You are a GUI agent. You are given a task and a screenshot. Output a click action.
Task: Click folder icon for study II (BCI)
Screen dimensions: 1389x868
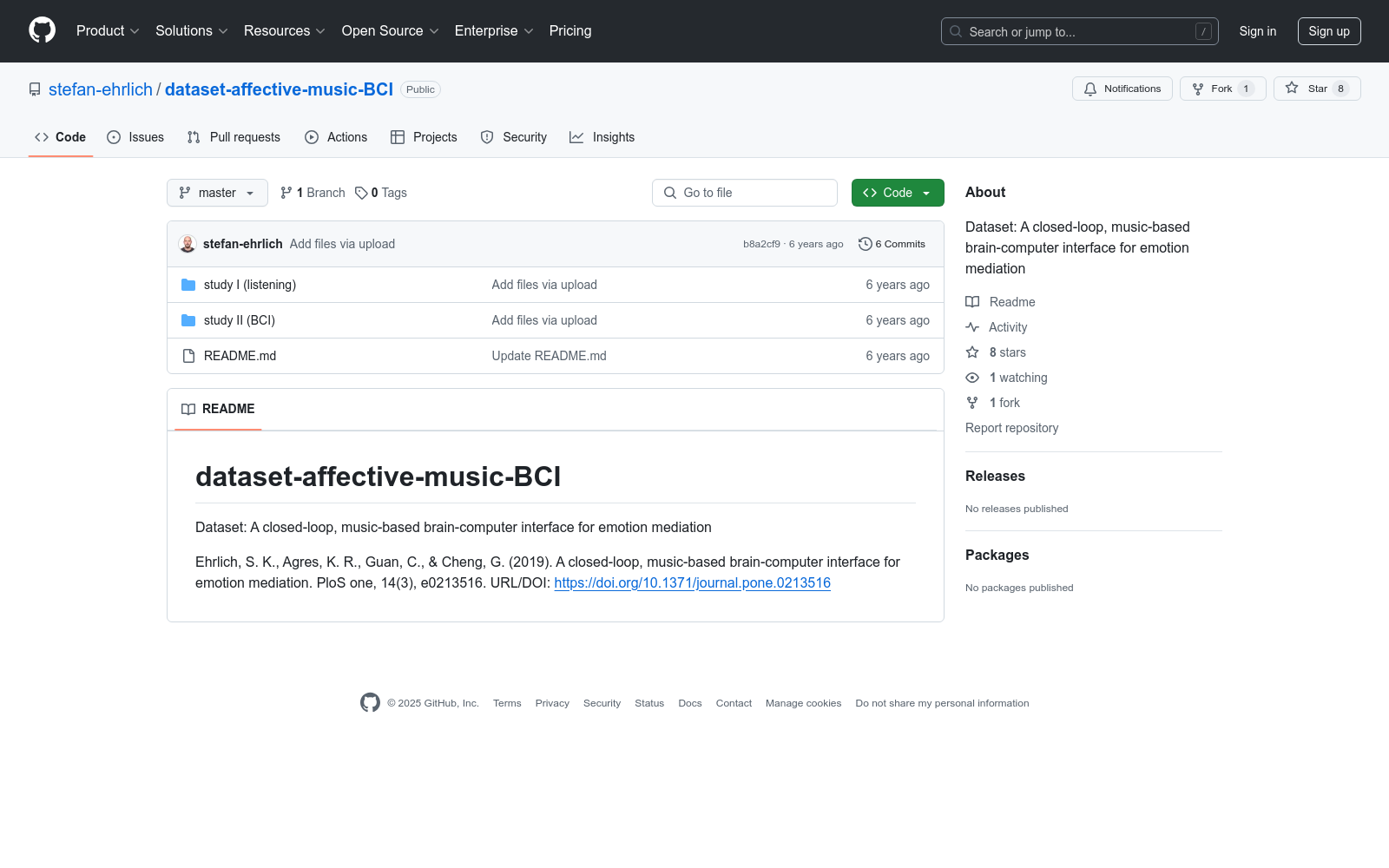tap(188, 320)
